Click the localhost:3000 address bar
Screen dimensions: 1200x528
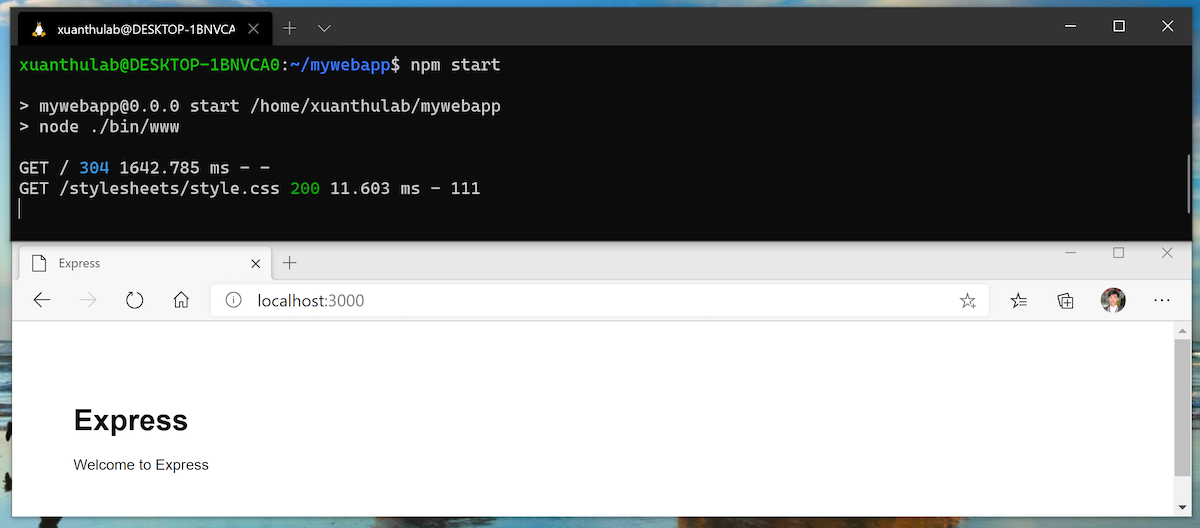click(600, 300)
